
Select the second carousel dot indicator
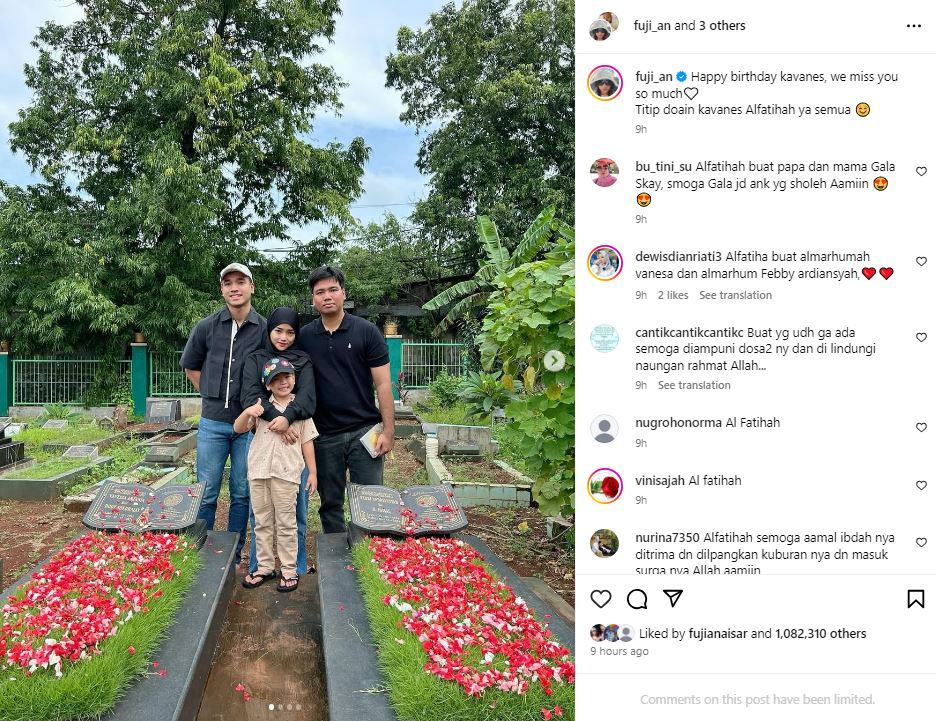[x=281, y=707]
